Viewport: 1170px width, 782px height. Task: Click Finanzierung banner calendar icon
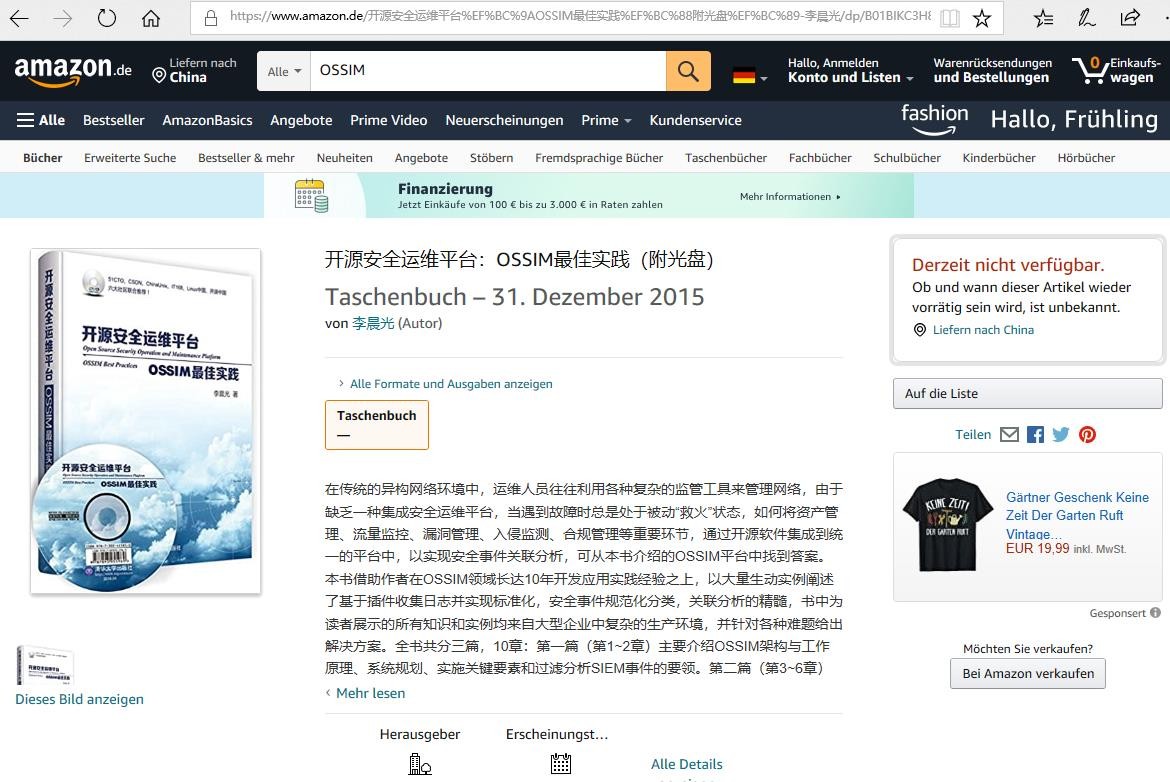pyautogui.click(x=311, y=196)
